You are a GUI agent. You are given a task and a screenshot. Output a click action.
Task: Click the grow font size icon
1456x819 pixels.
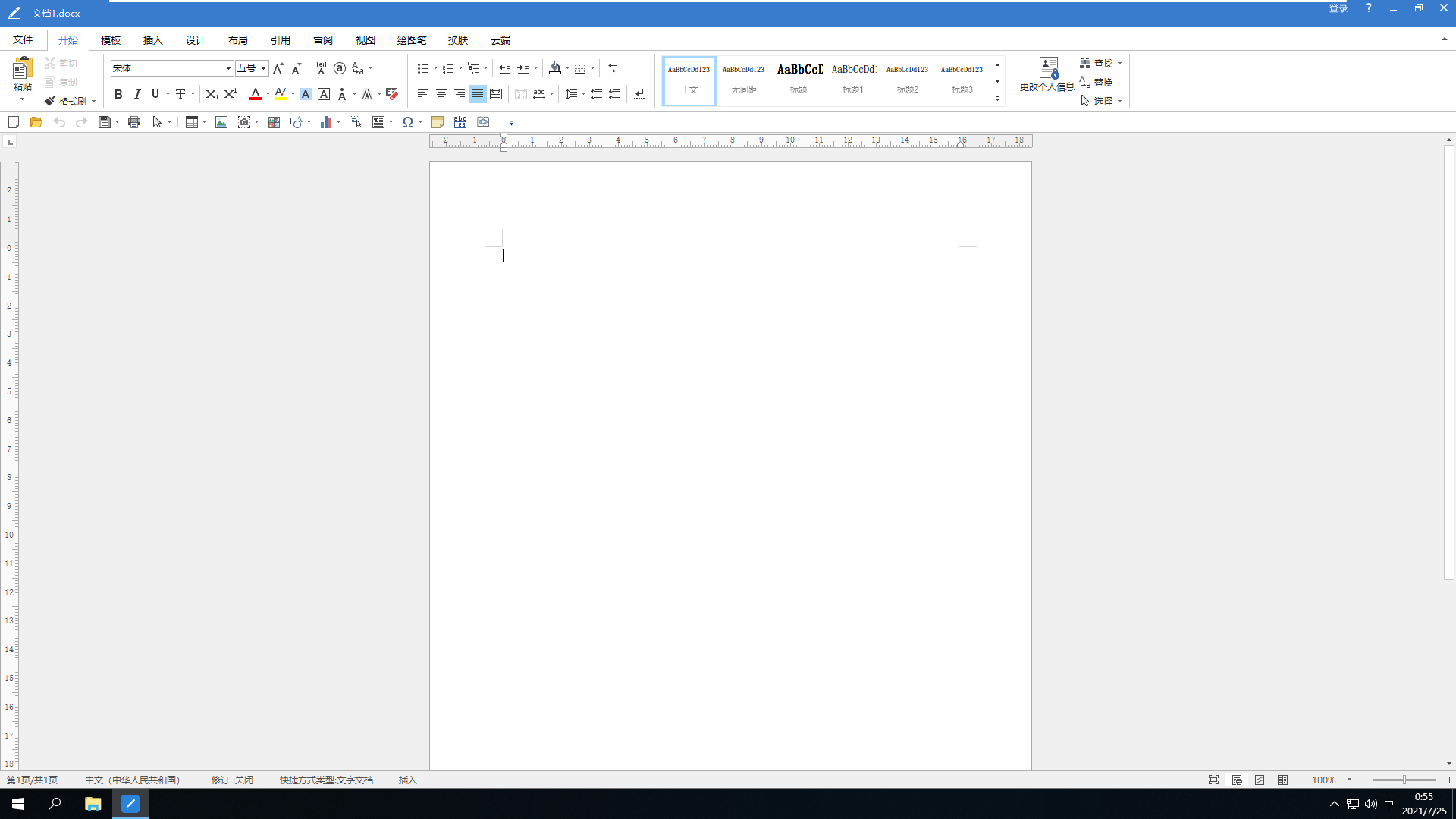pos(278,68)
